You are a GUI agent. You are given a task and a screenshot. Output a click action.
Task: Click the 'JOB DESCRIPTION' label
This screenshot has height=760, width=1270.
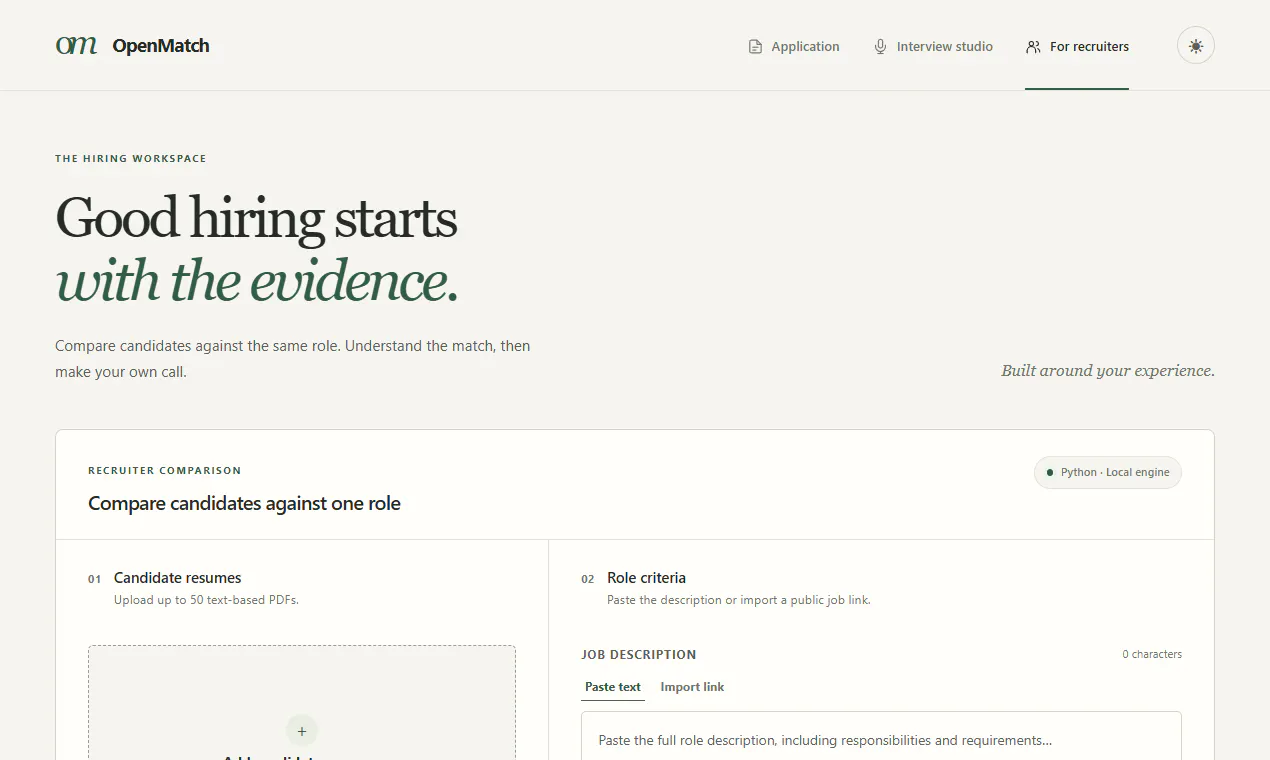[639, 655]
